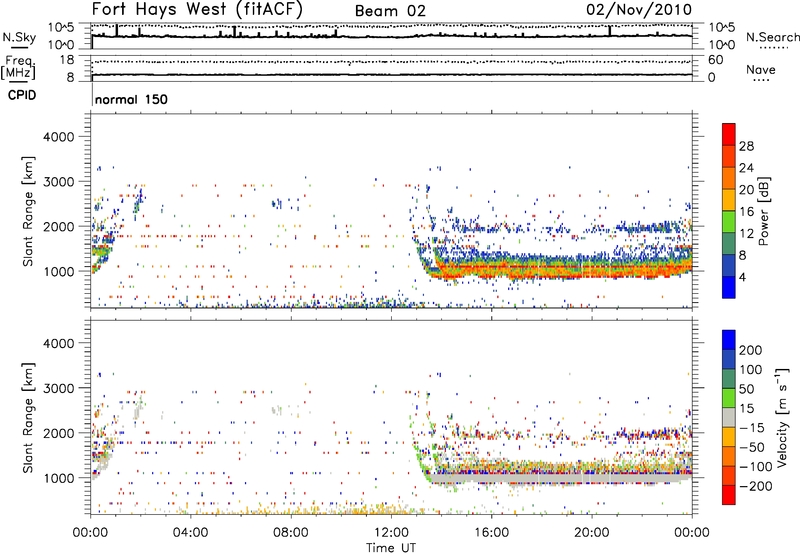Screen dimensions: 800x554
Task: Click the blue bottom of Power color bar
Action: [729, 288]
